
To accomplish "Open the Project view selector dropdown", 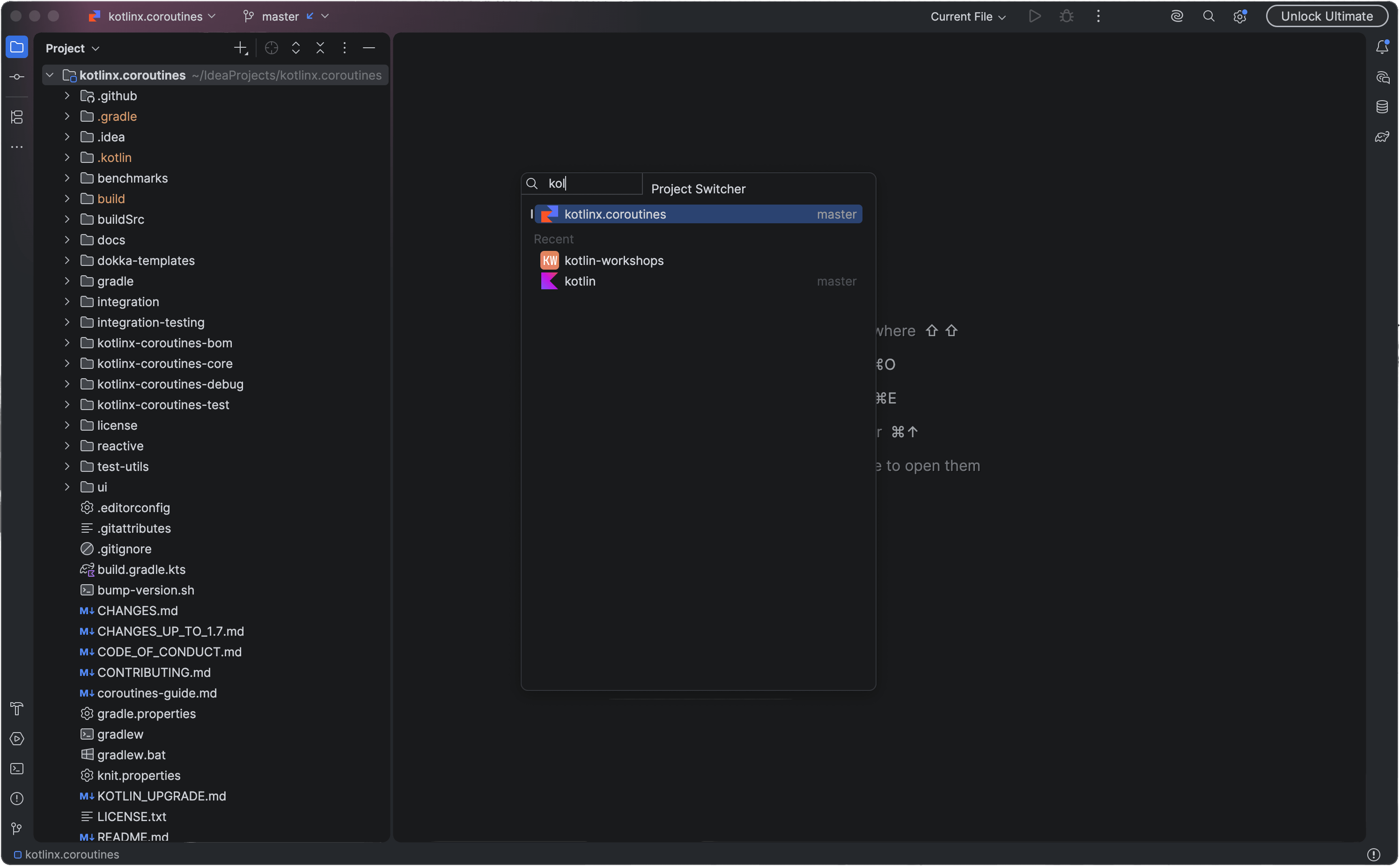I will pyautogui.click(x=72, y=48).
